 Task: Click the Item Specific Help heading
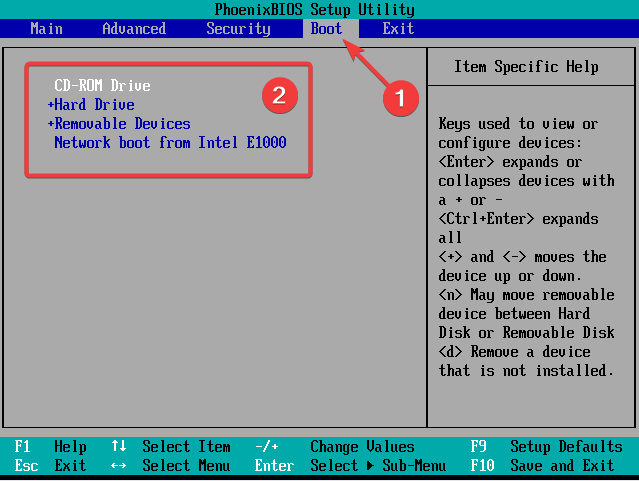point(526,66)
